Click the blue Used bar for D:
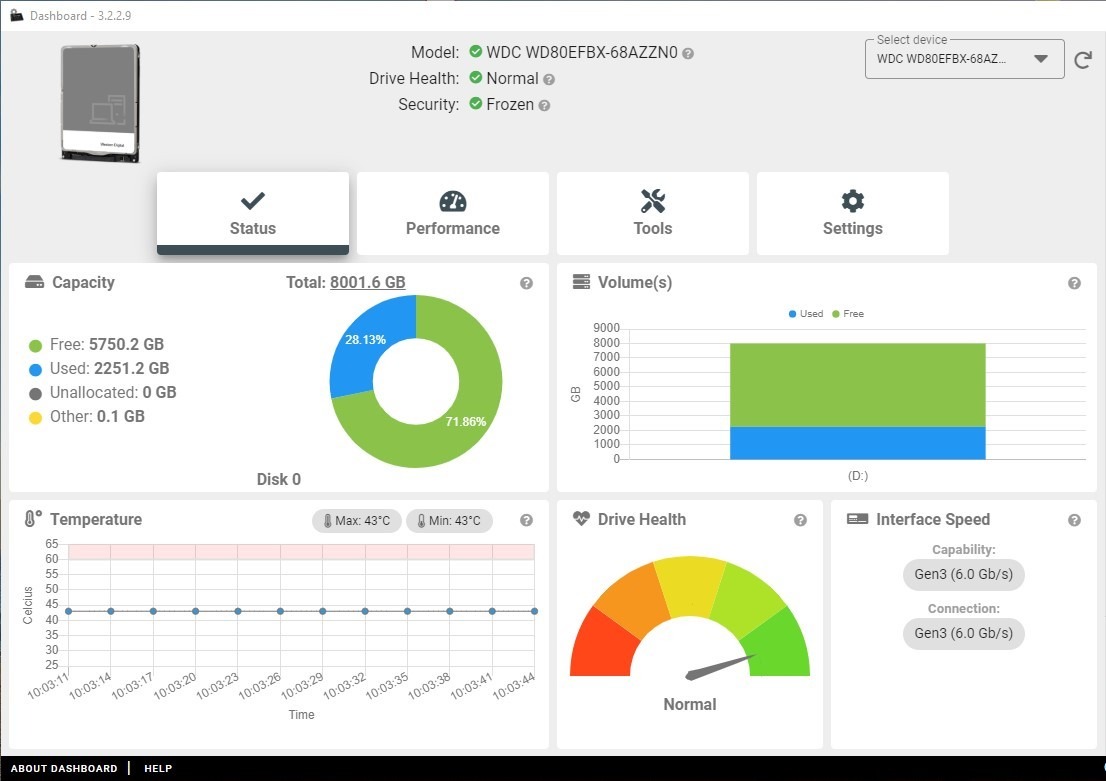Viewport: 1106px width, 781px height. click(858, 443)
